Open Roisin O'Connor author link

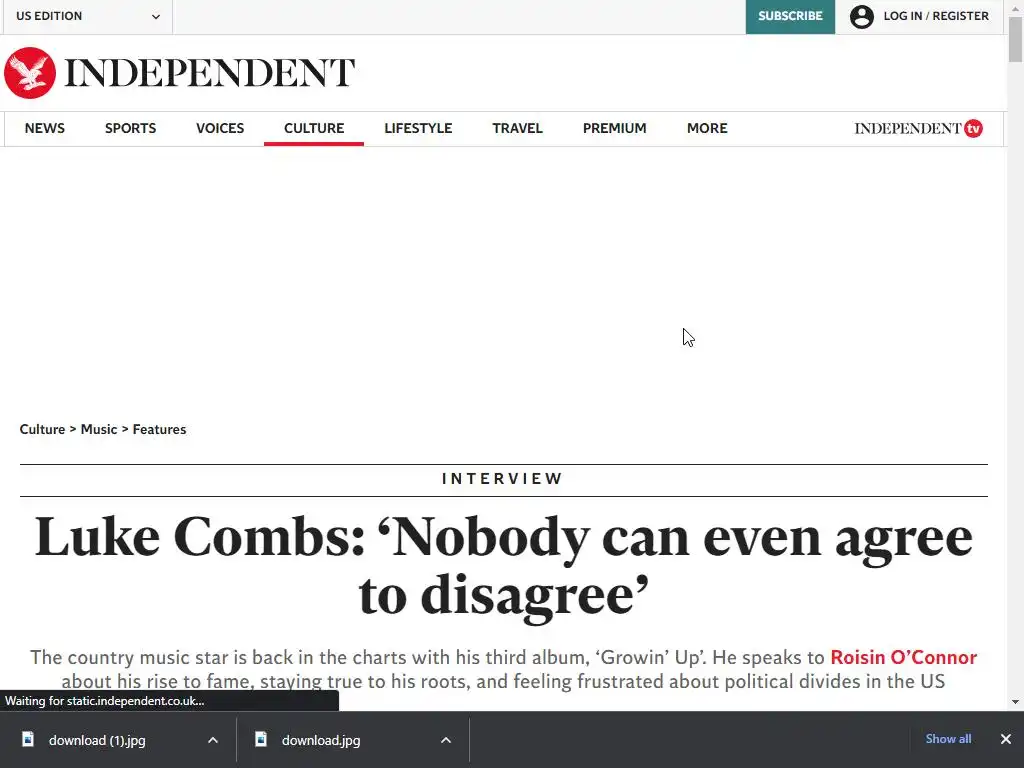pyautogui.click(x=903, y=657)
